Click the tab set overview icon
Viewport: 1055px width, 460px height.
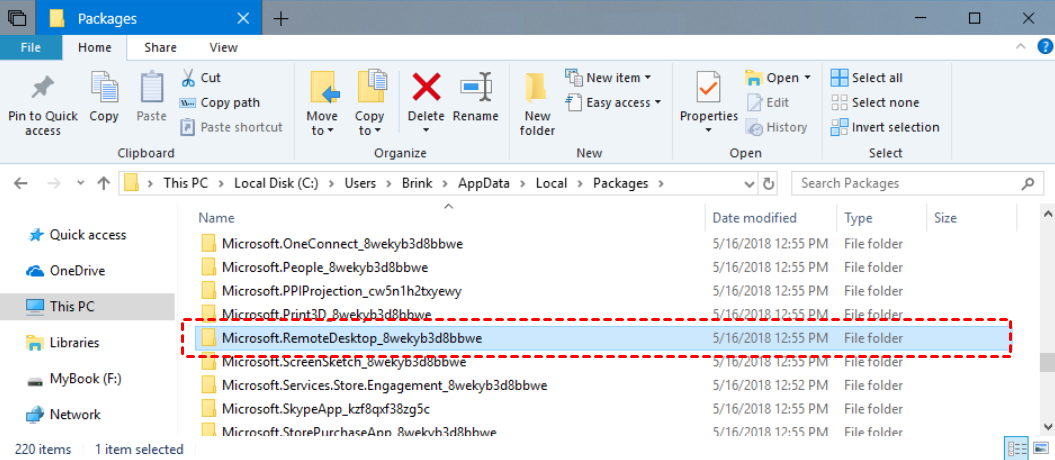point(17,18)
